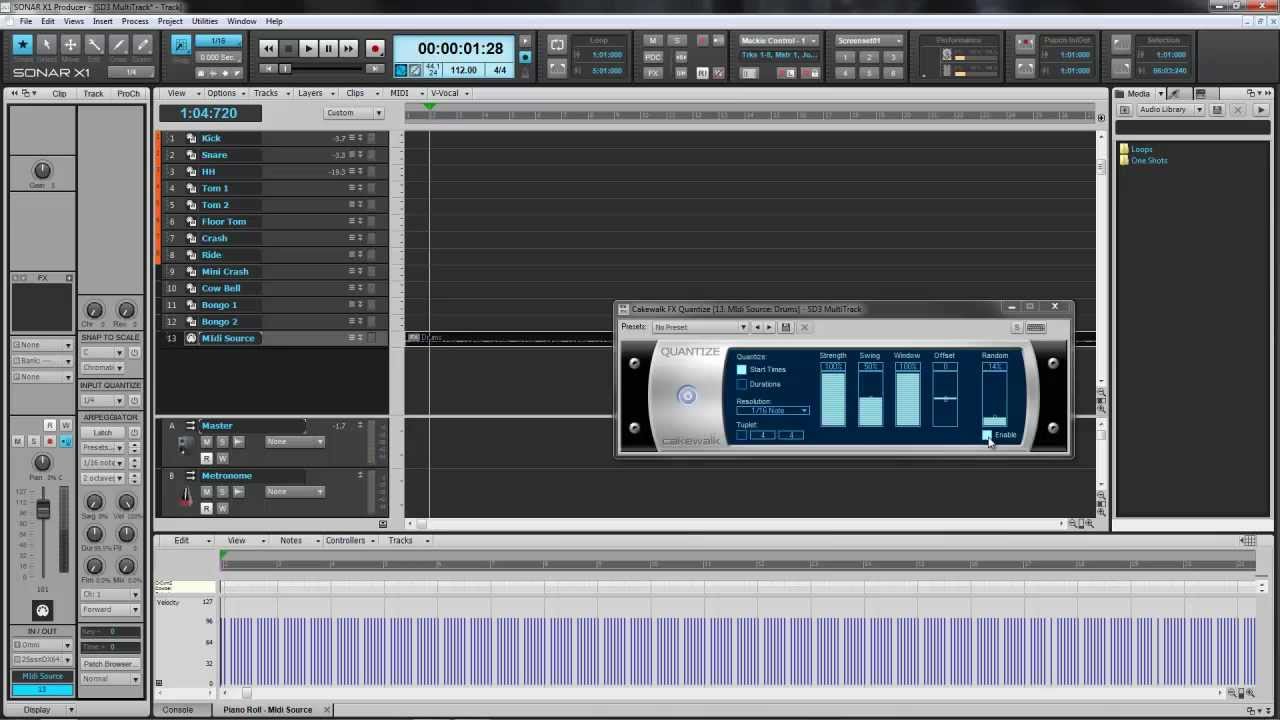Open Input Quantize resolution dropdown
This screenshot has width=1280, height=720.
(103, 401)
